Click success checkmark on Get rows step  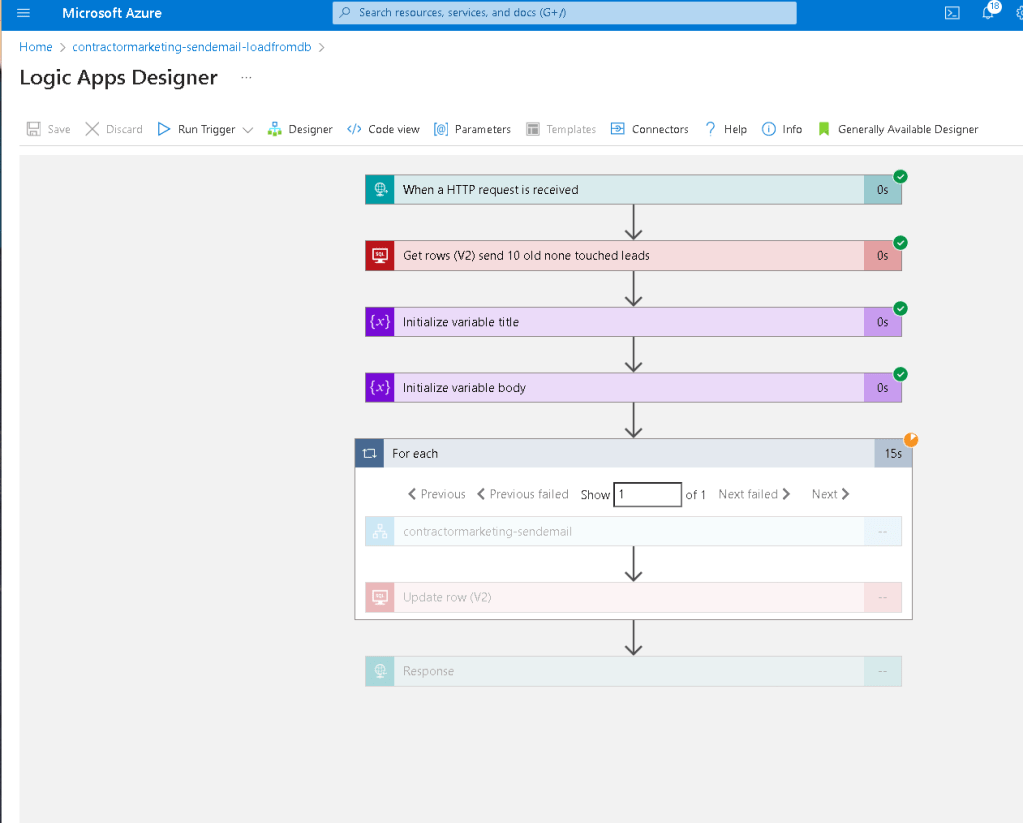coord(900,242)
